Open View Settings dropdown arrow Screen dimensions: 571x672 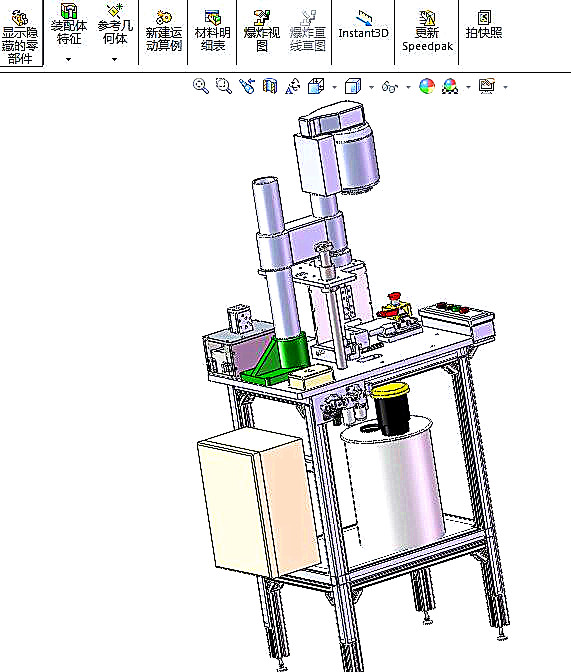coord(505,87)
